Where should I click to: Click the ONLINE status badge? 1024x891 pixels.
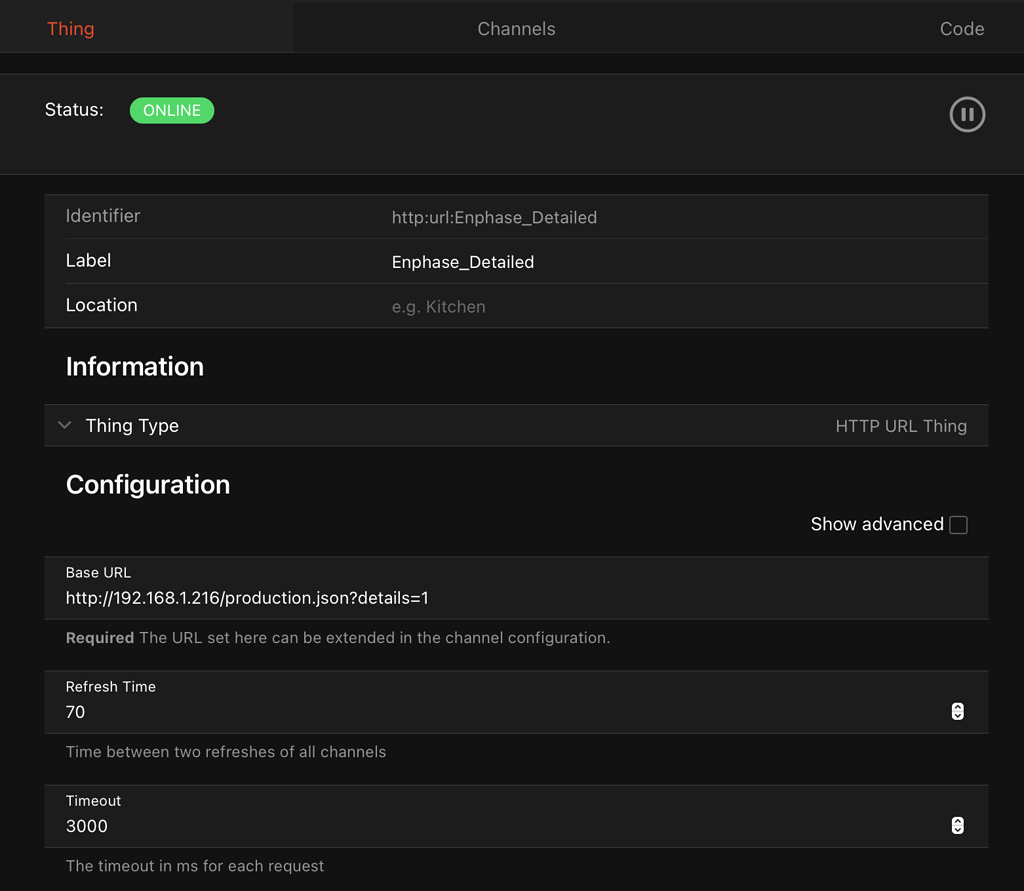click(x=171, y=110)
